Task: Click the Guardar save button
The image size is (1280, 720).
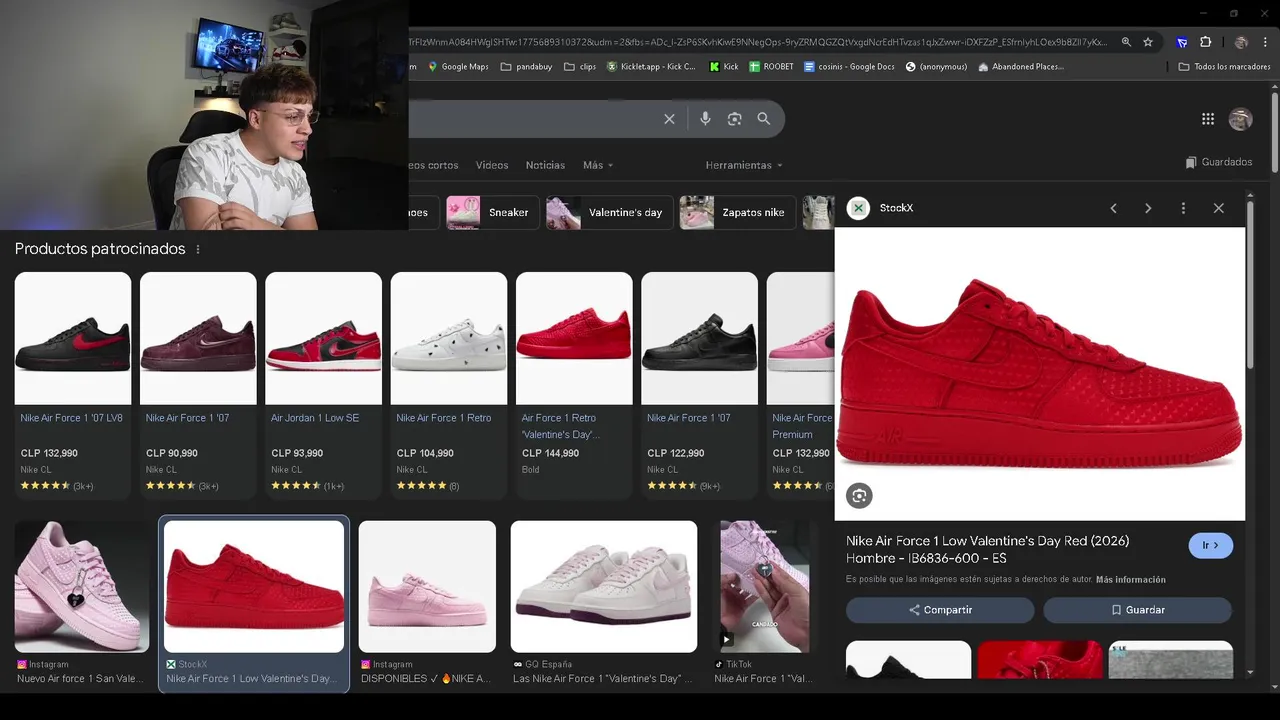Action: 1137,610
